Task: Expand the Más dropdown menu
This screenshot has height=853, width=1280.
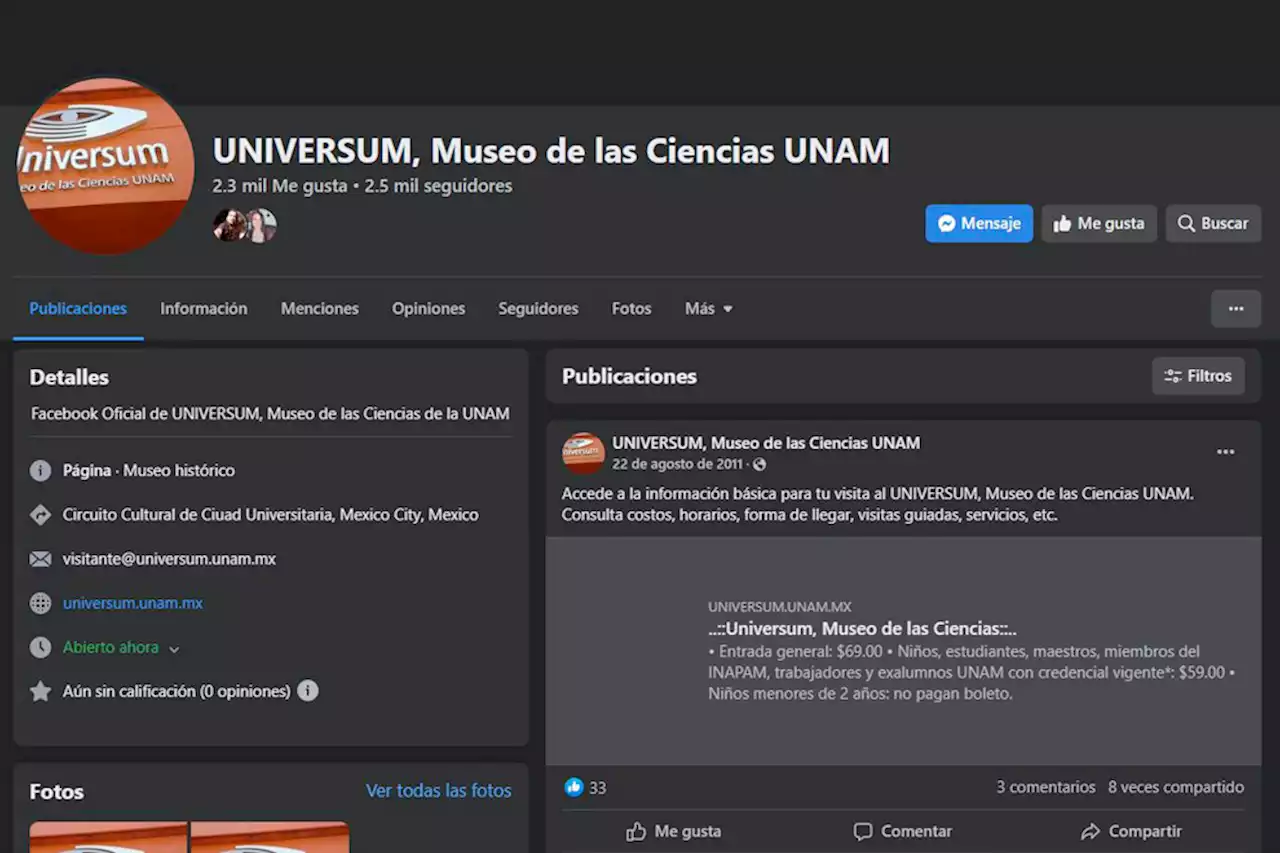Action: point(709,309)
